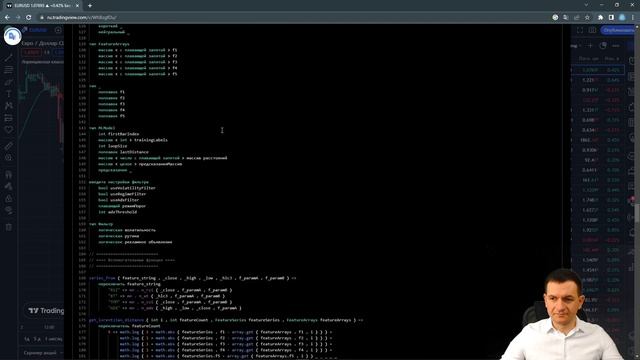Select the text annotation tool
Screen dimensions: 640x360
coord(9,94)
